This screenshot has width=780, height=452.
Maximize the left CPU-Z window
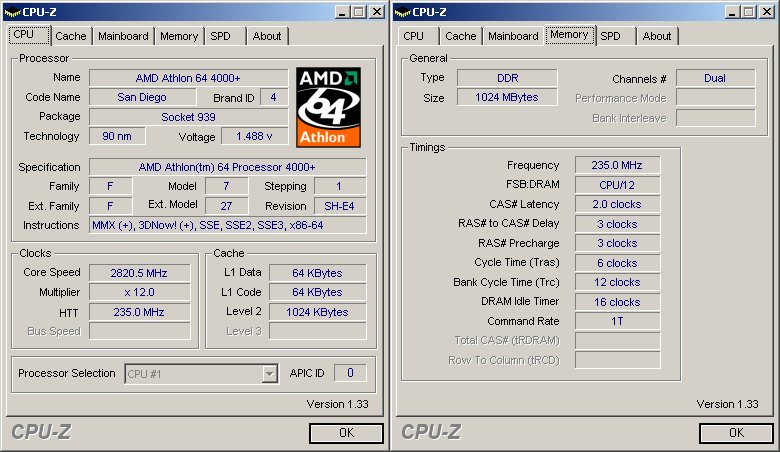pyautogui.click(x=359, y=12)
